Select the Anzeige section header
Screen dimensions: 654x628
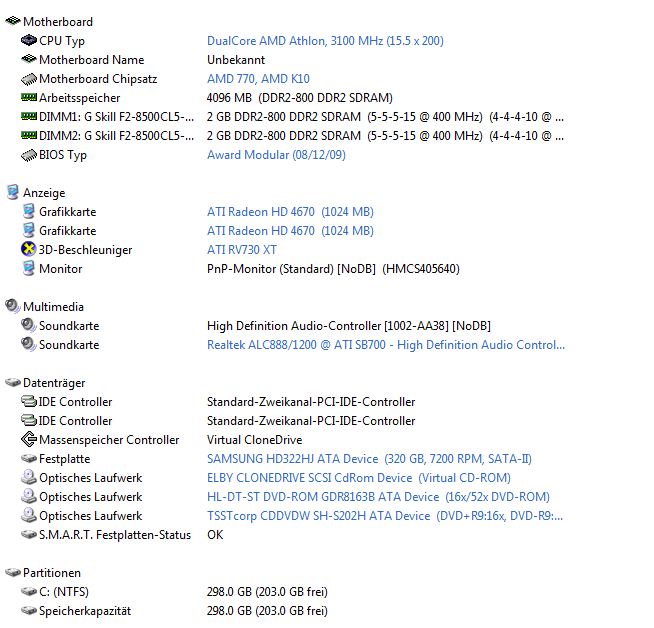(x=44, y=193)
